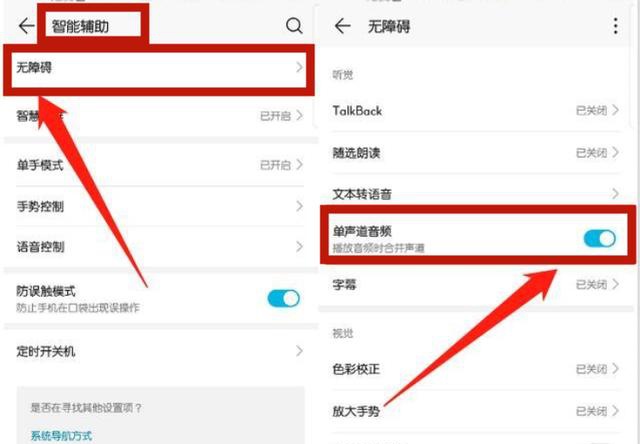This screenshot has width=640, height=444.
Task: Open the 无障碍 entry
Action: (x=159, y=68)
